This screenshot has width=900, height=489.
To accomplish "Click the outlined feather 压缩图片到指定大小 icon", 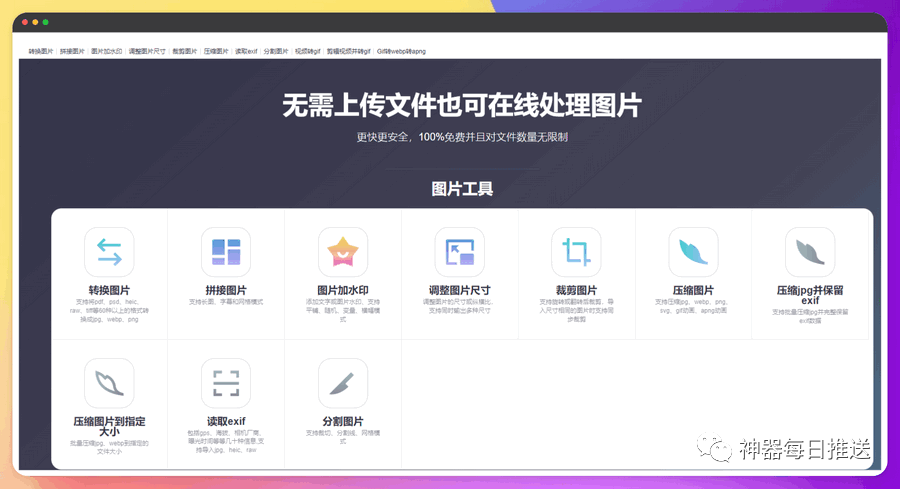I will tap(109, 383).
